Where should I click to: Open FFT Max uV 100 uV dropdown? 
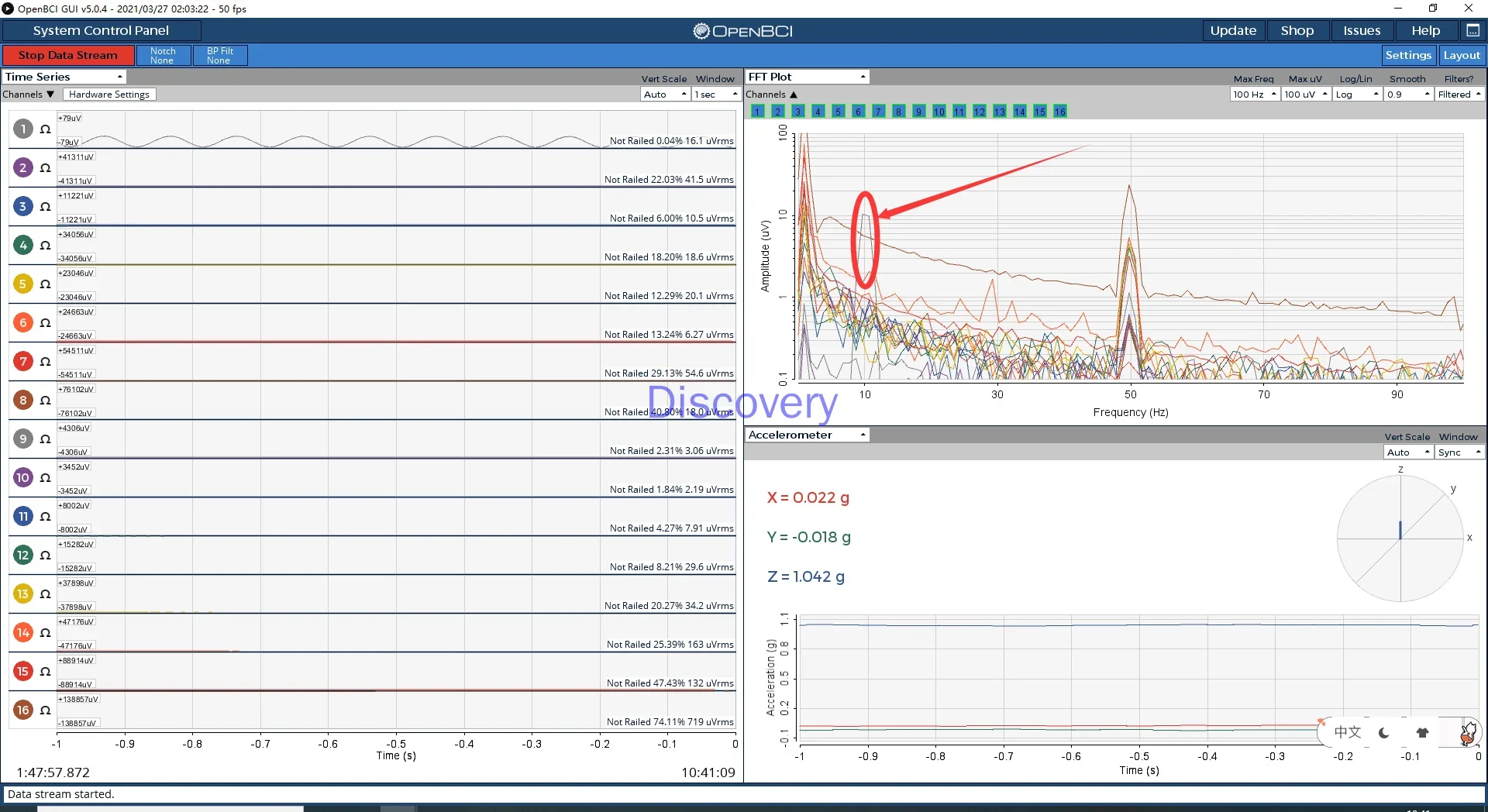click(x=1306, y=94)
